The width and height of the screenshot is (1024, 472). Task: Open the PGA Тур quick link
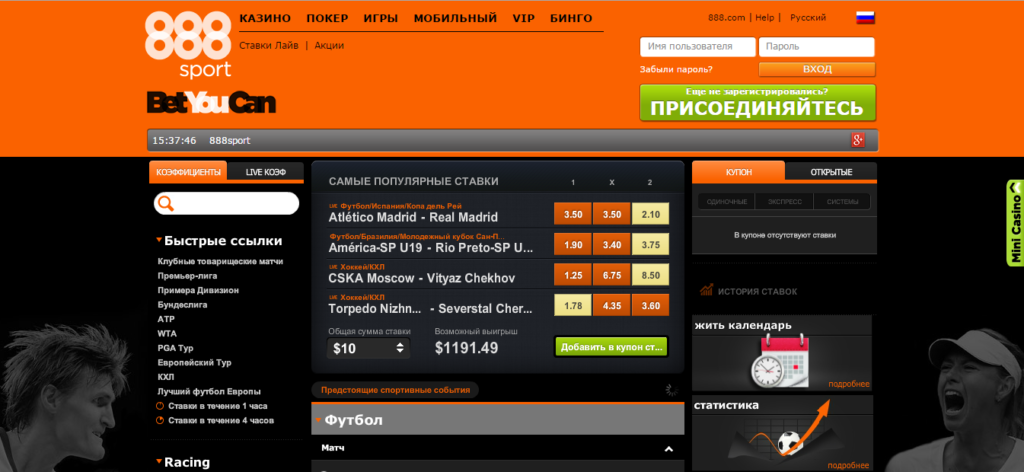coord(175,348)
